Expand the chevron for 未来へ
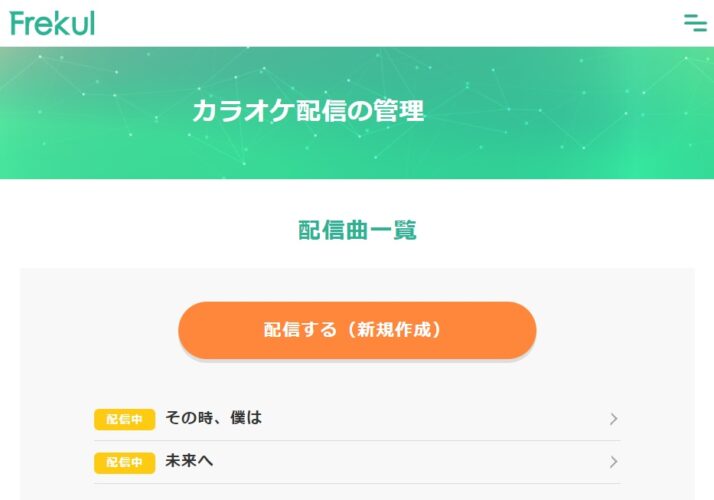The width and height of the screenshot is (714, 500). [x=613, y=462]
